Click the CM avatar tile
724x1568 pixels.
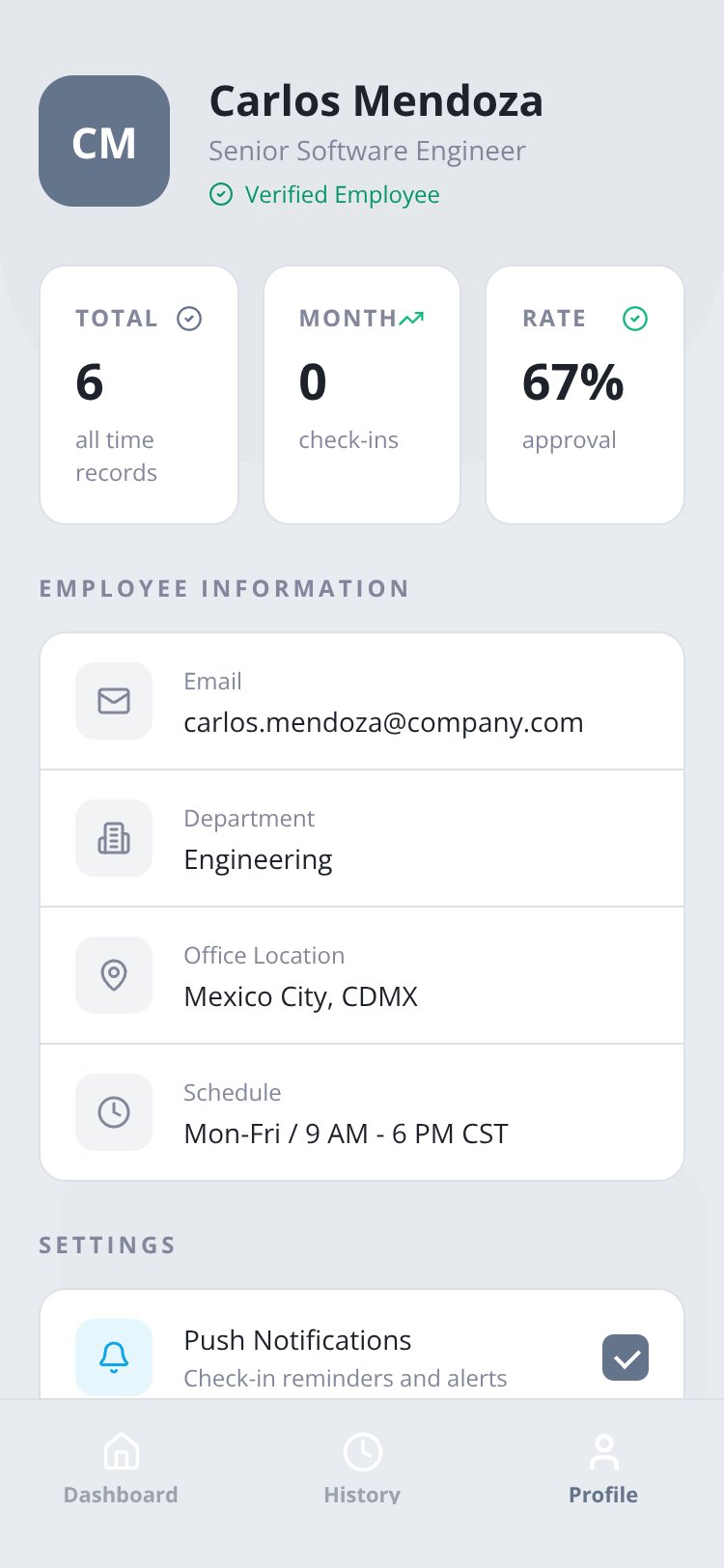(x=104, y=141)
